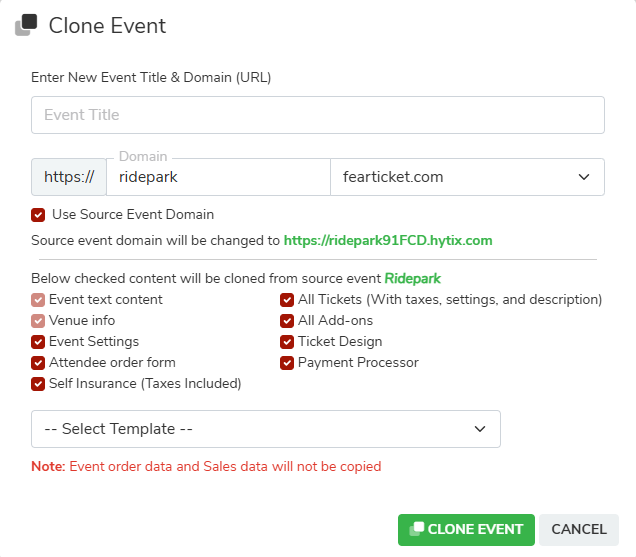
Task: Uncheck Event Settings checkbox
Action: 38,342
